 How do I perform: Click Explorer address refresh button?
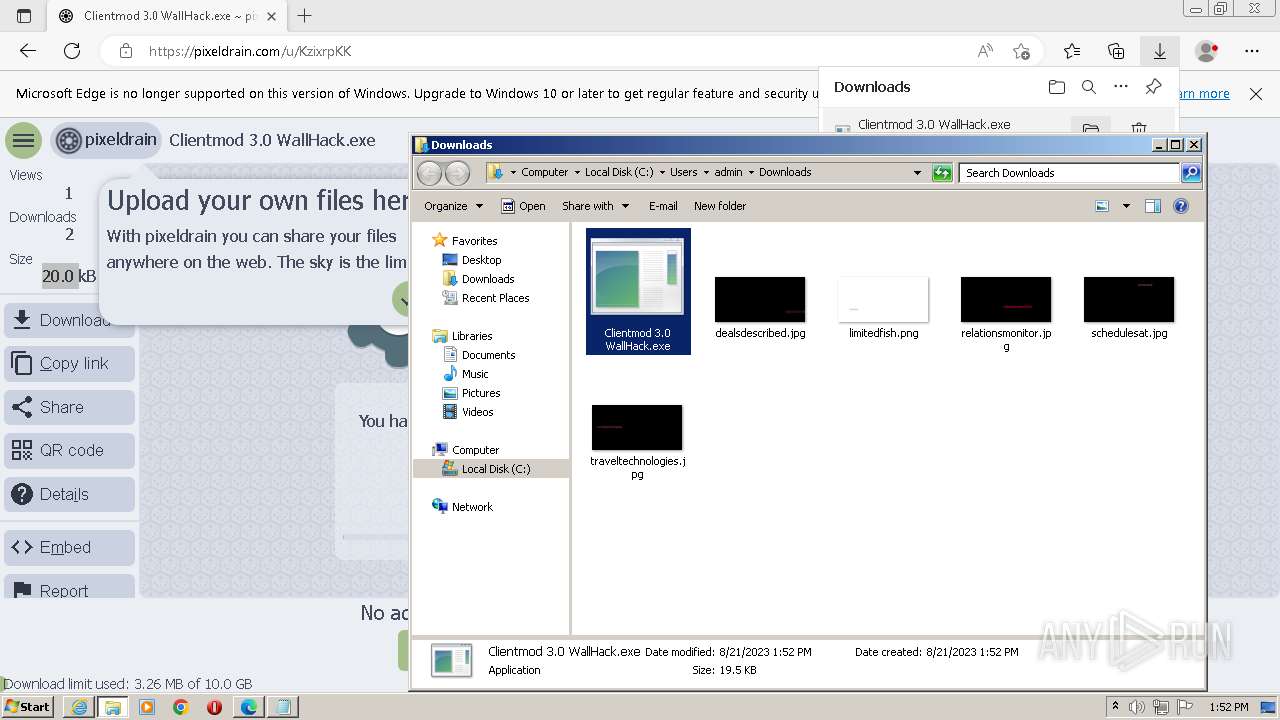(x=942, y=173)
